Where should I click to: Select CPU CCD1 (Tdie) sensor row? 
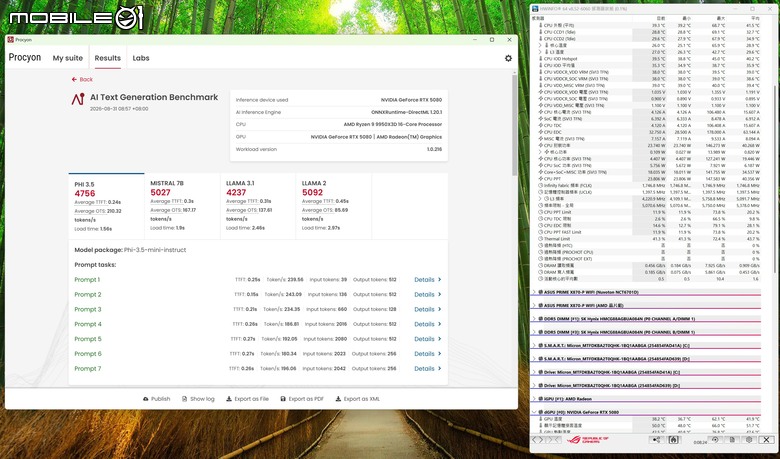click(x=646, y=32)
